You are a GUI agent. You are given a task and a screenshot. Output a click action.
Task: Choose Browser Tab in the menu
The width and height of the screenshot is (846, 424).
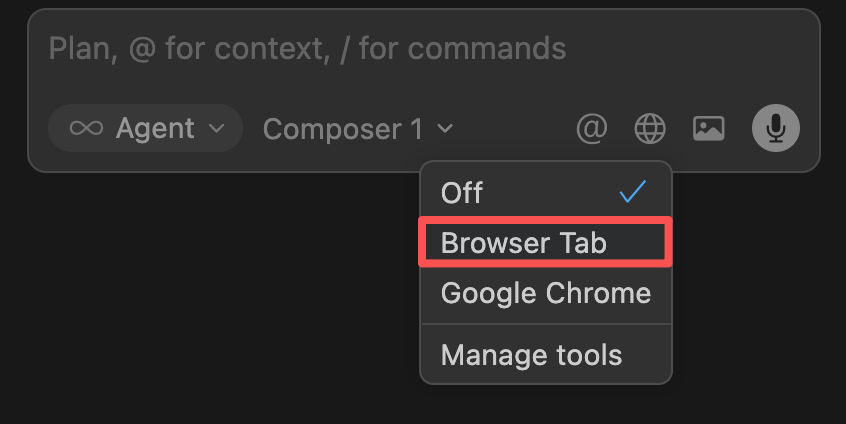[x=545, y=242]
